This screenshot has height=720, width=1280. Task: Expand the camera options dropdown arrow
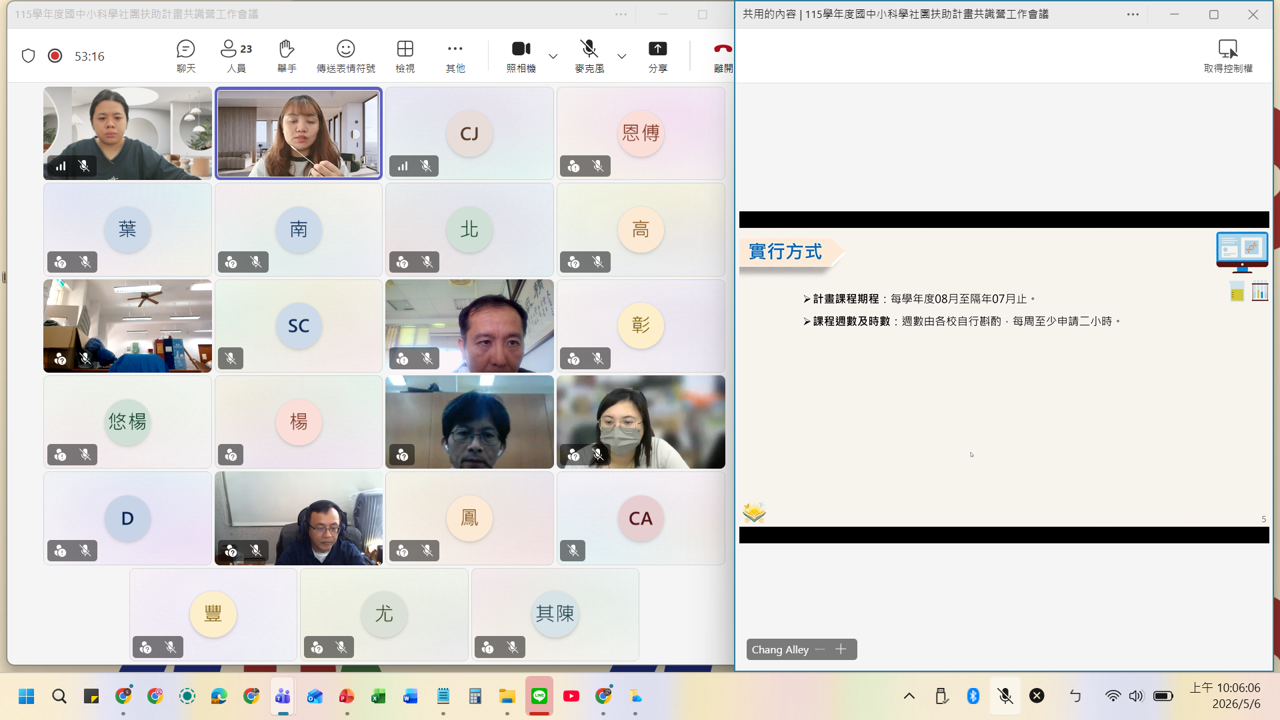click(x=553, y=56)
